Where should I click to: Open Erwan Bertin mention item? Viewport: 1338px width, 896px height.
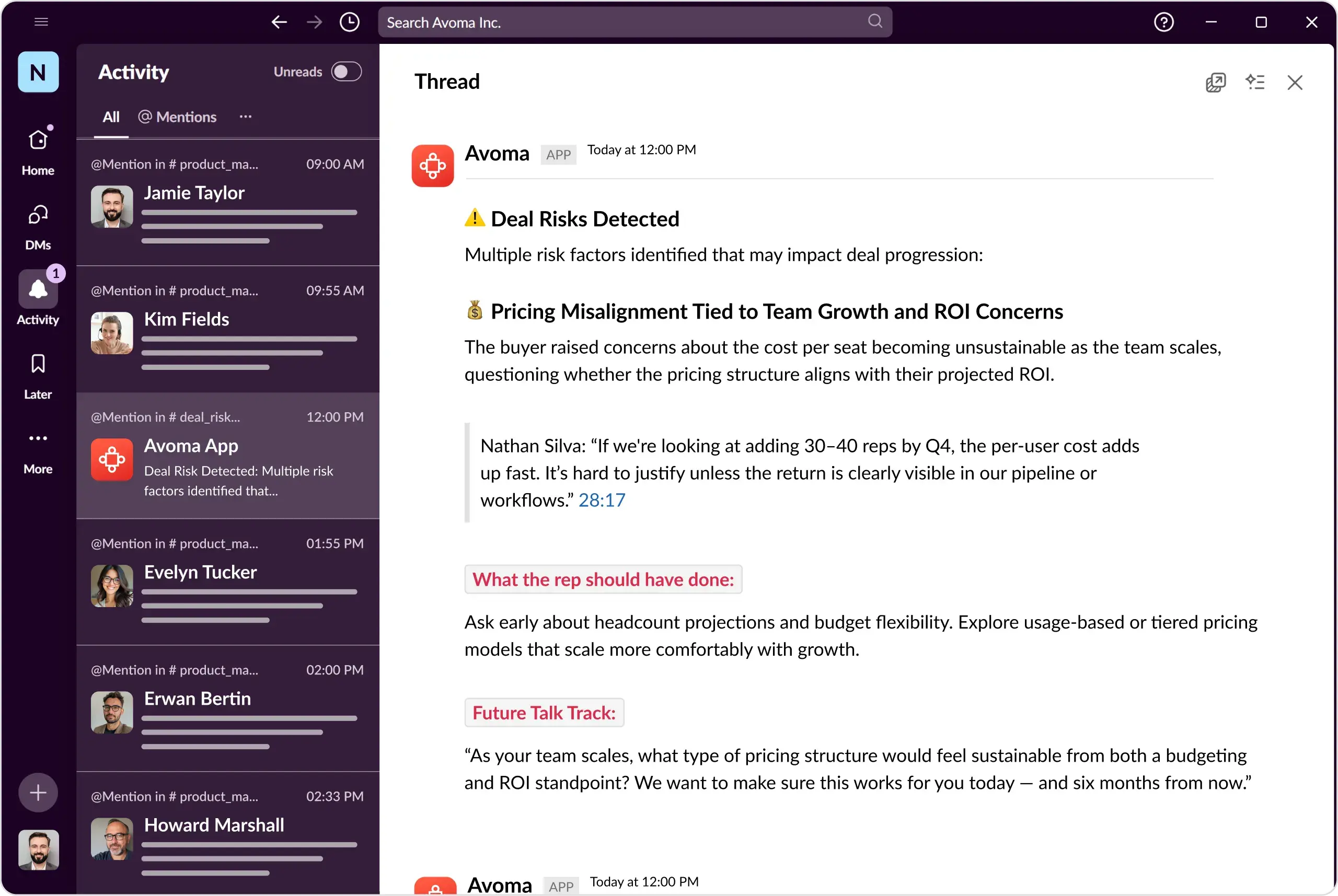coord(227,709)
